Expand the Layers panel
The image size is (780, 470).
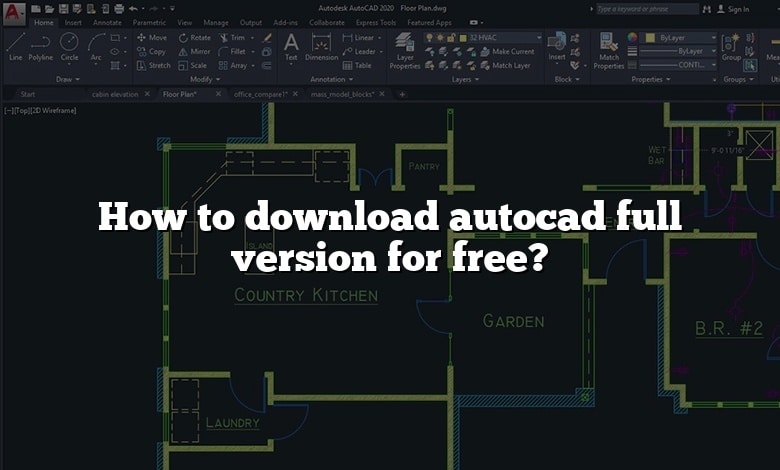point(466,79)
